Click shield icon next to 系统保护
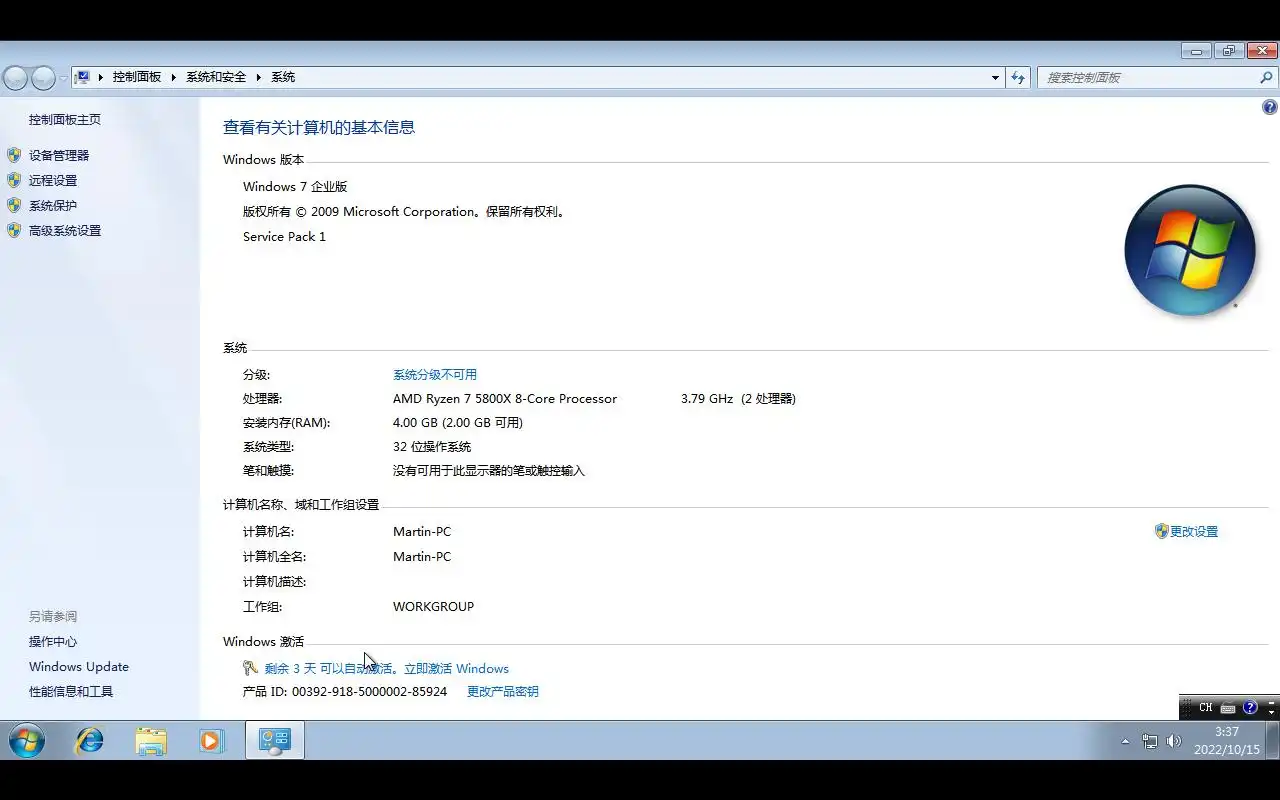1280x800 pixels. (x=14, y=205)
